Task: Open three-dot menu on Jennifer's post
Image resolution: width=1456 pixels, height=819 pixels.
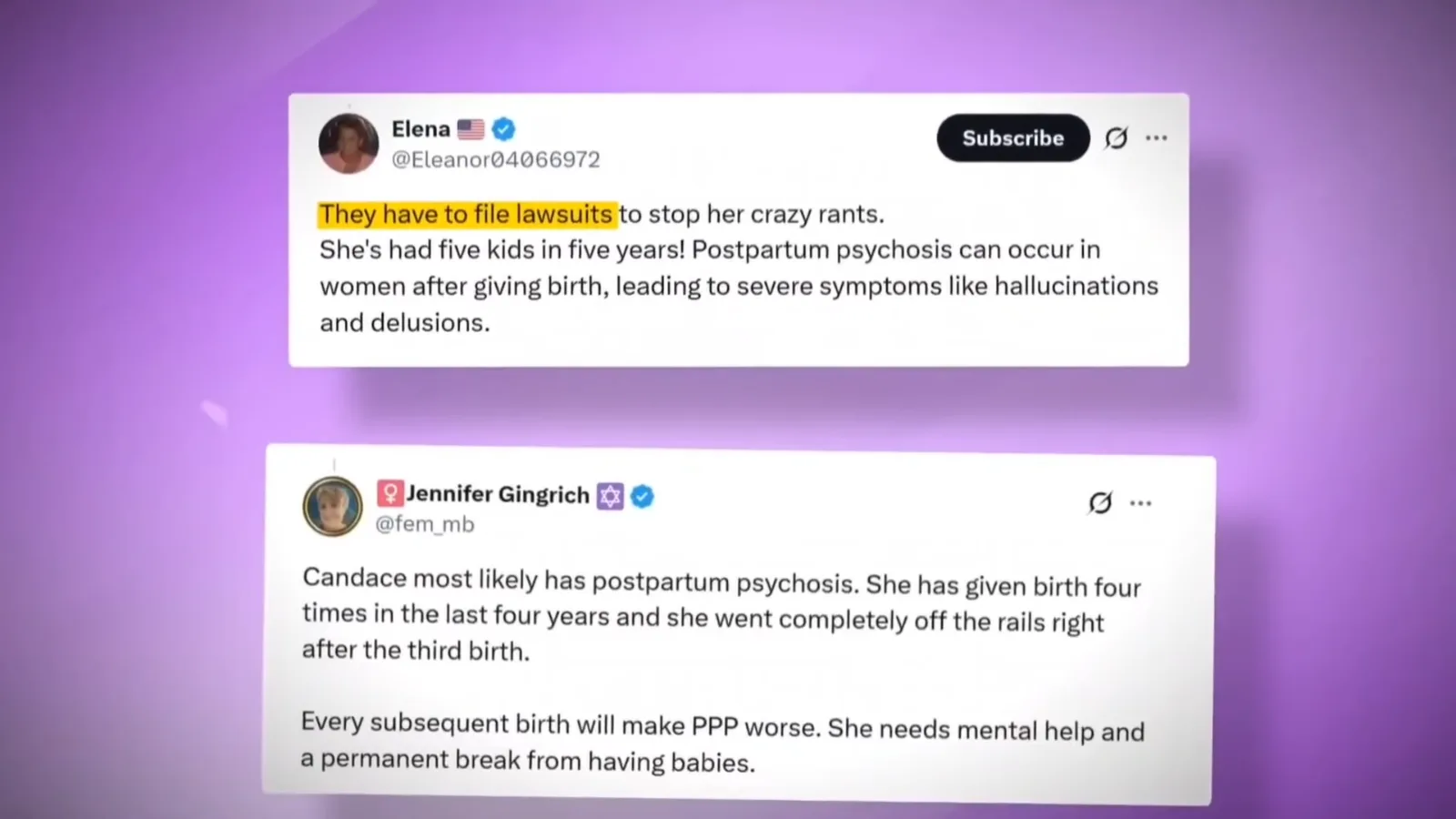Action: pos(1141,503)
